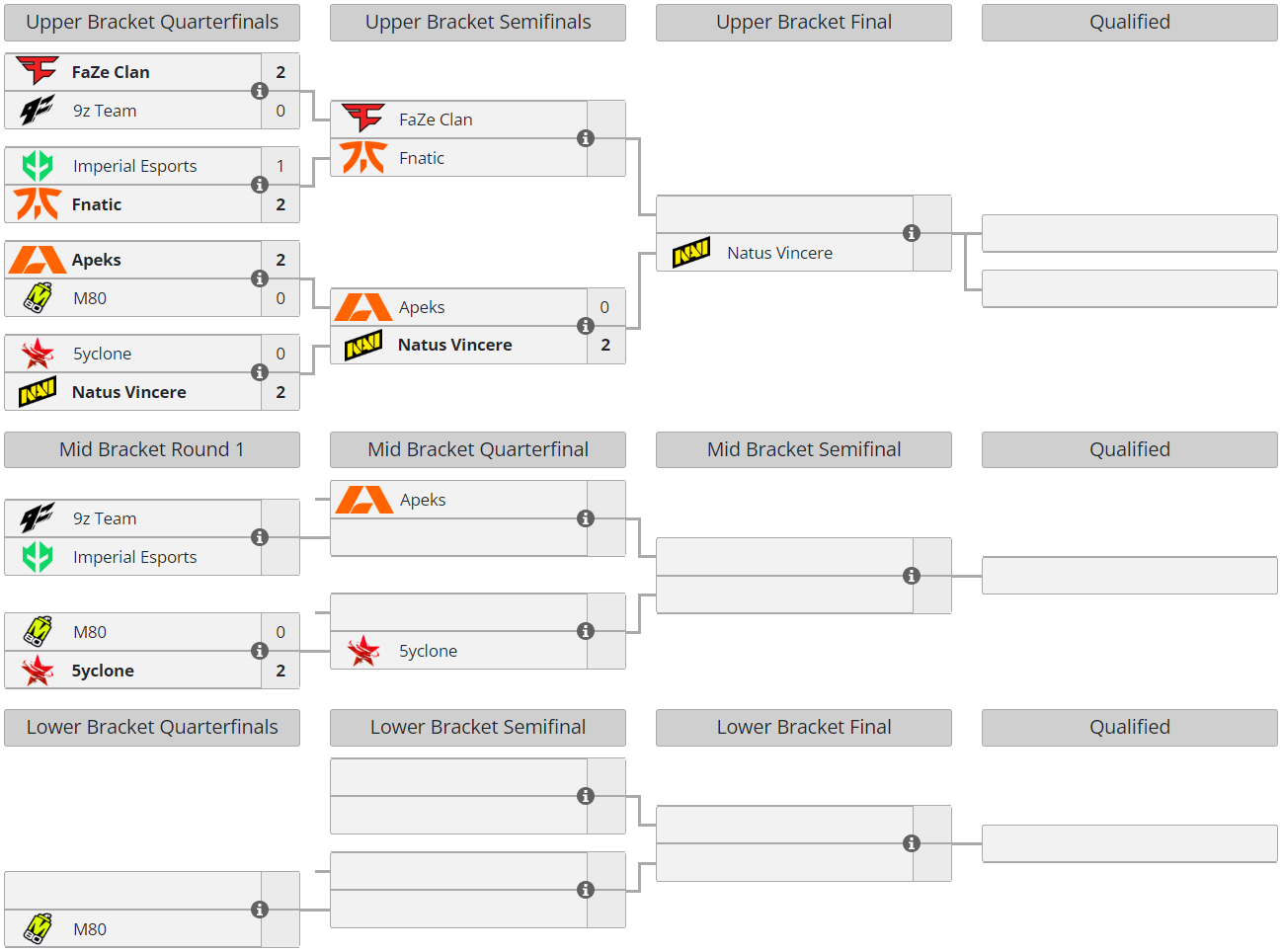Click Fnatic logo in Upper Bracket Semifinals
This screenshot has width=1282, height=952.
(x=363, y=158)
